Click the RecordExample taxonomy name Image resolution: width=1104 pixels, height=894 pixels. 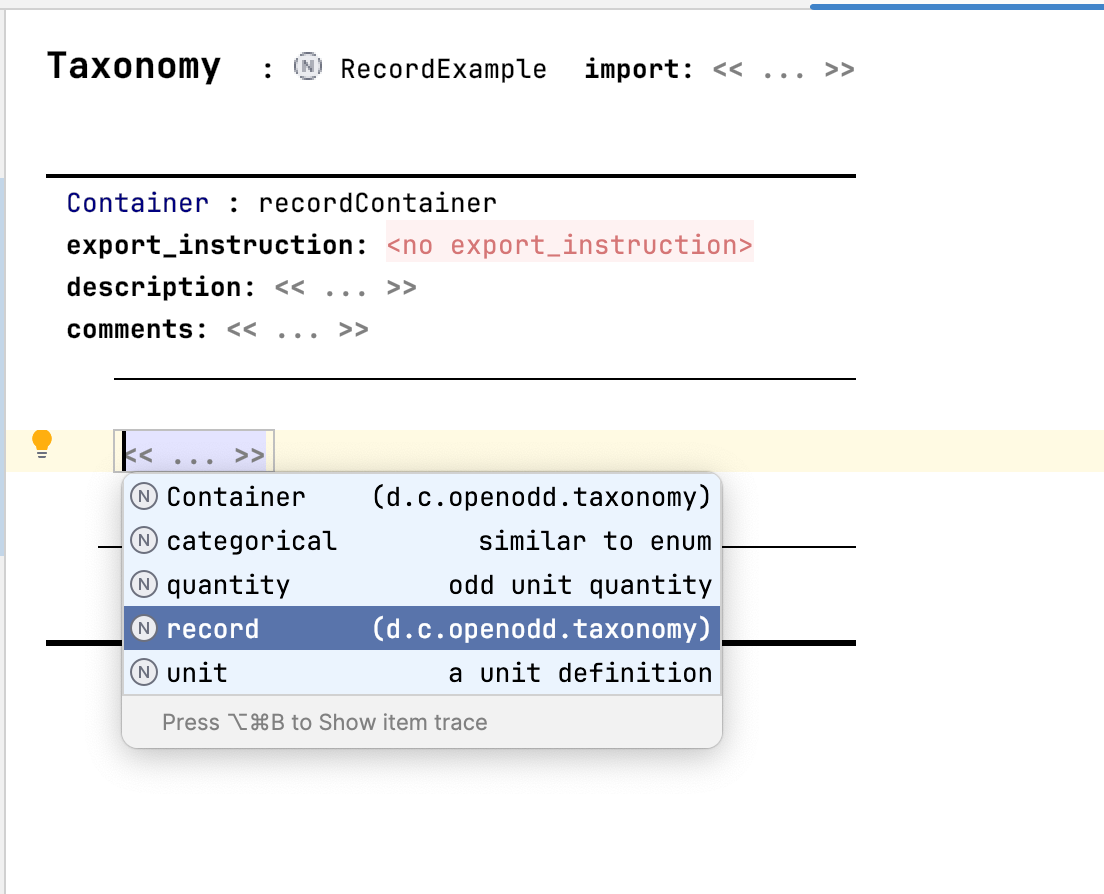443,70
